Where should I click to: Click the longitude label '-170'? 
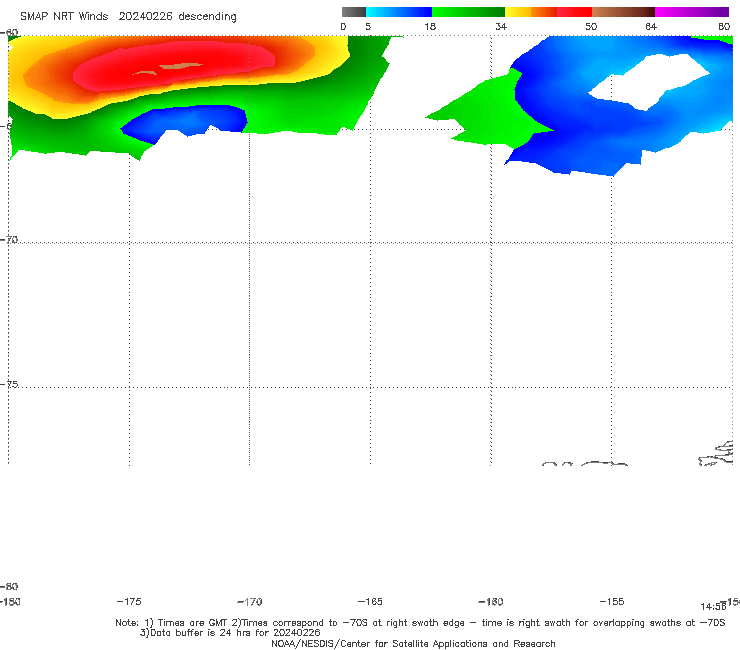click(x=250, y=602)
